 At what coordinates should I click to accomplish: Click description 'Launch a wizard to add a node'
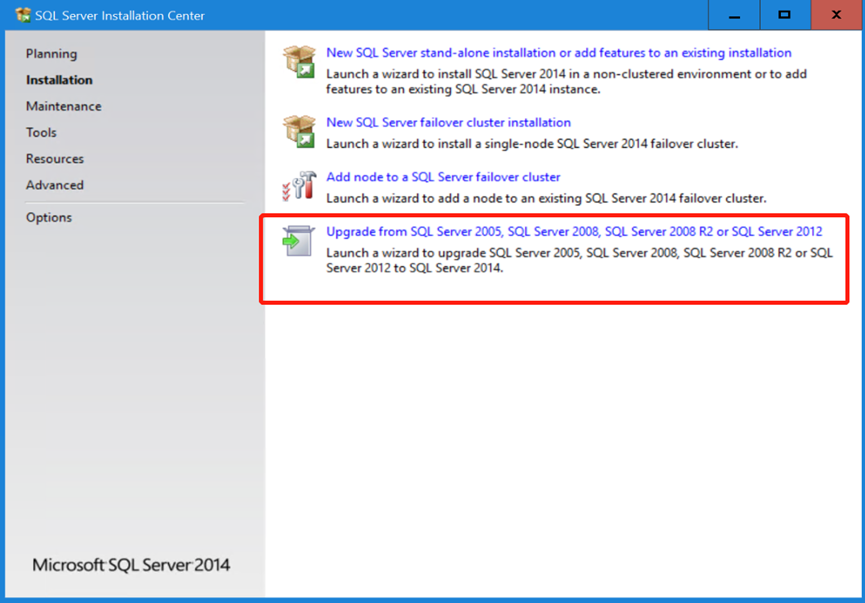[x=546, y=198]
